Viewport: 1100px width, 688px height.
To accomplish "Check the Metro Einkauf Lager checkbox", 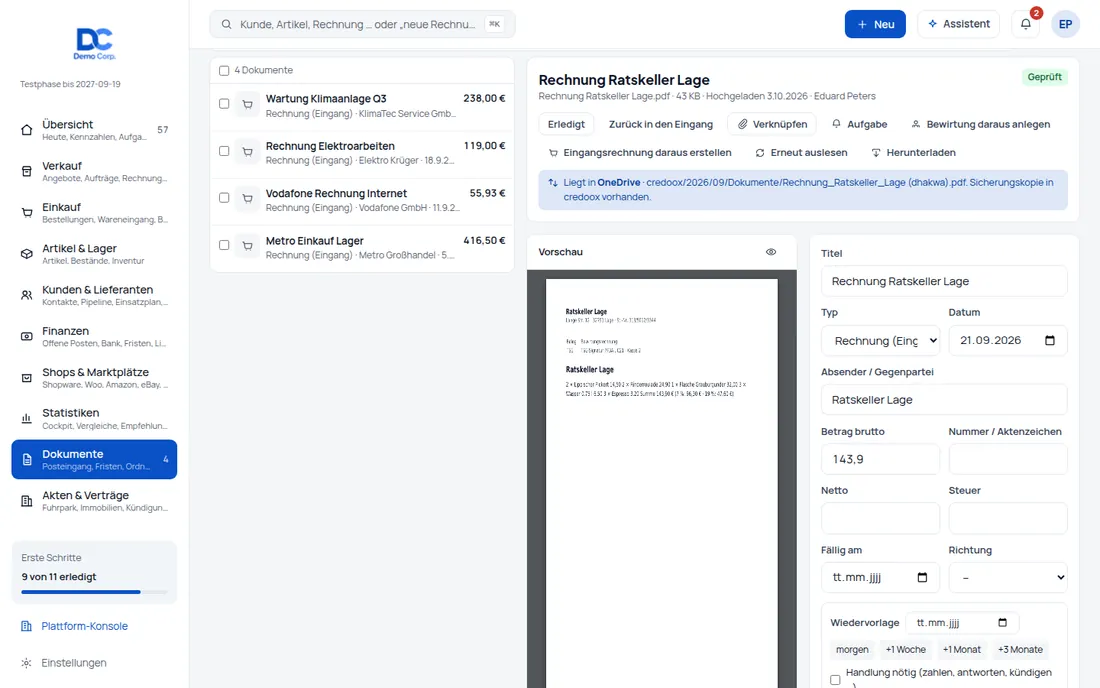I will [224, 245].
